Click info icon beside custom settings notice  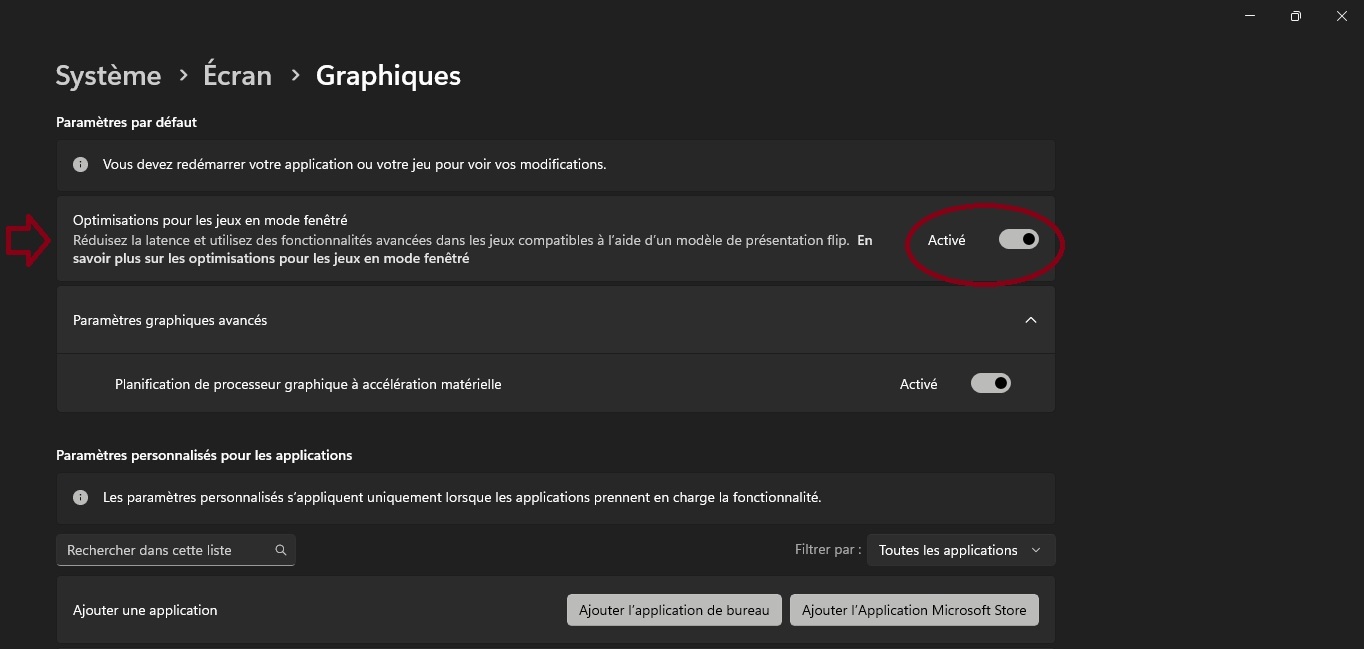(81, 497)
